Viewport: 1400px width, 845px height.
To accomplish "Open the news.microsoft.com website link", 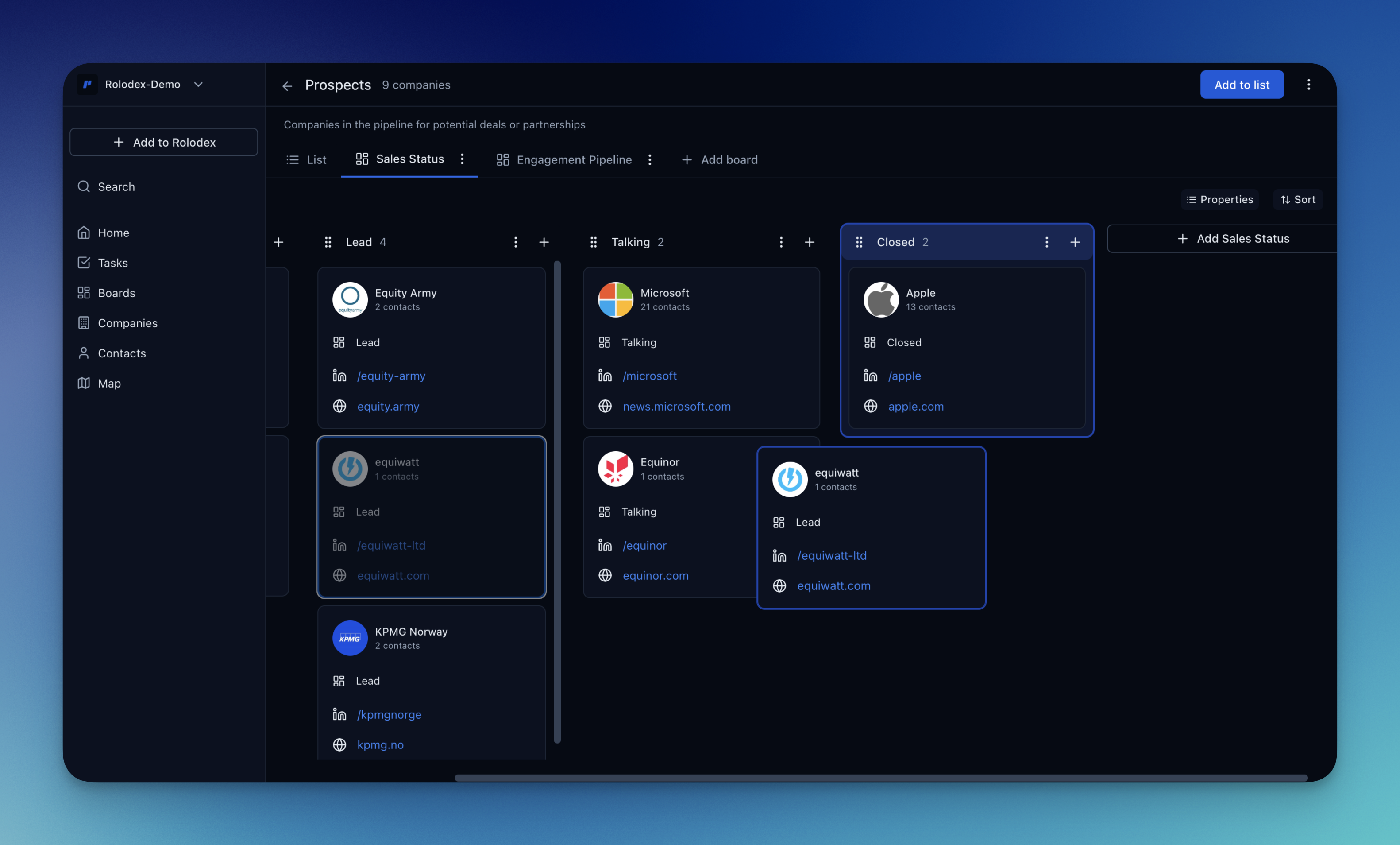I will [676, 406].
